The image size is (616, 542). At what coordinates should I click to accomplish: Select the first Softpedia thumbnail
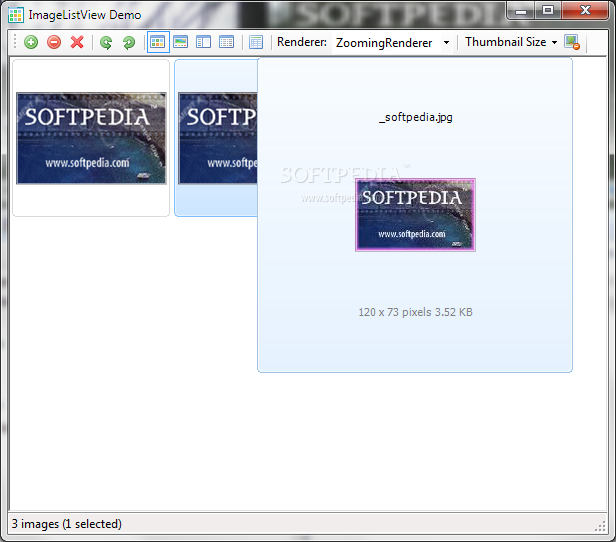coord(91,138)
